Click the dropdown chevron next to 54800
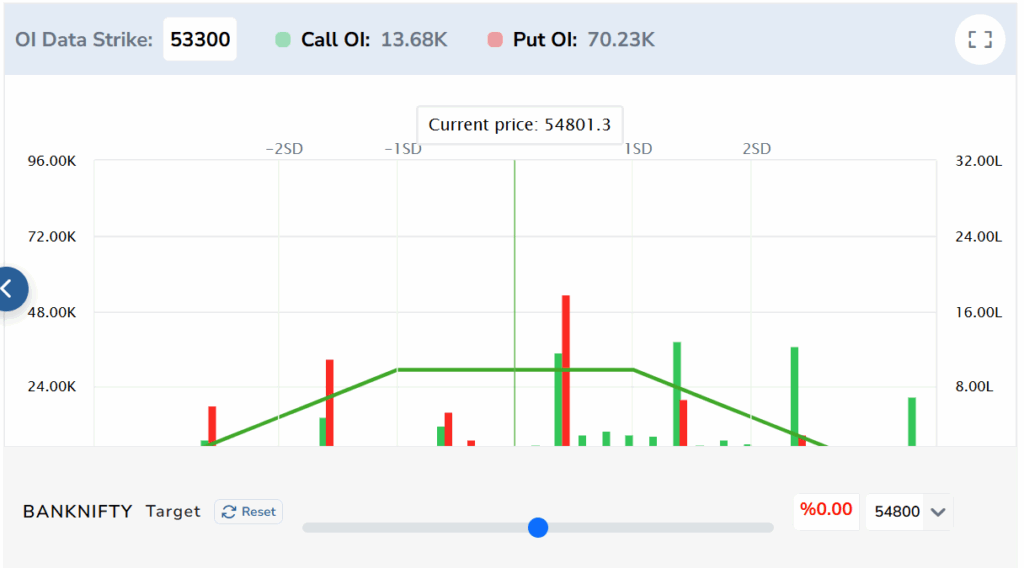 (938, 513)
